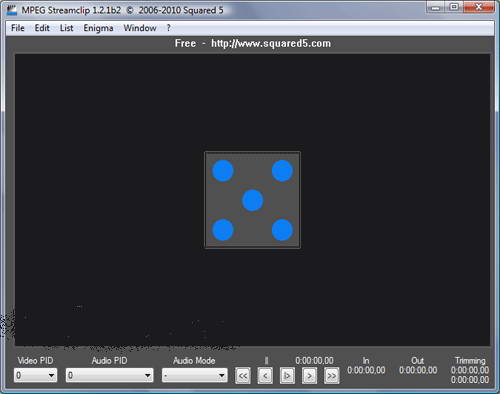The height and width of the screenshot is (394, 500).
Task: Click the Squared 5 dice logo in preview
Action: (x=253, y=200)
